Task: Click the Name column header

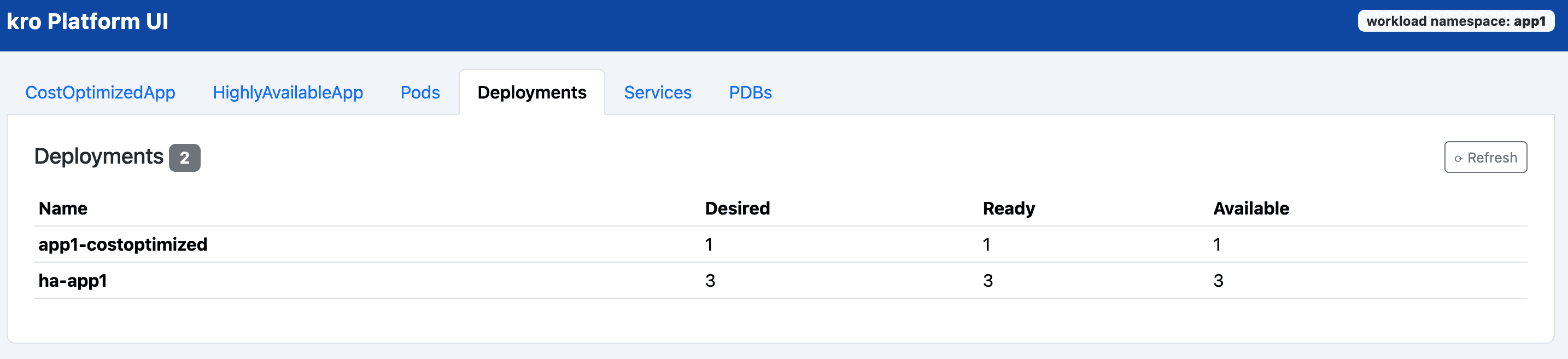Action: coord(63,209)
